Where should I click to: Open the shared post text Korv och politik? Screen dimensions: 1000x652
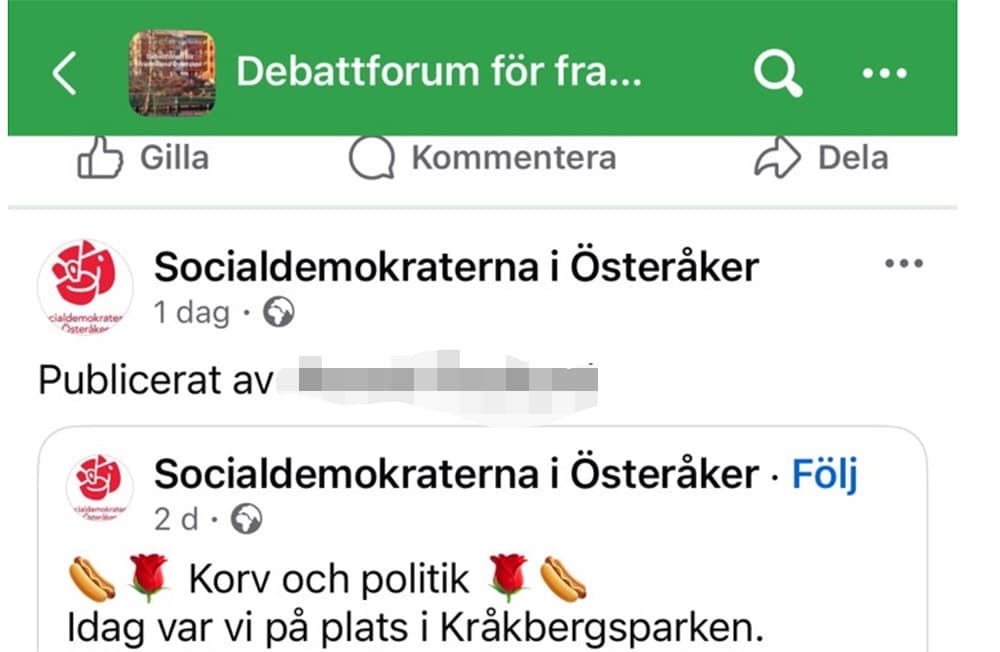328,579
